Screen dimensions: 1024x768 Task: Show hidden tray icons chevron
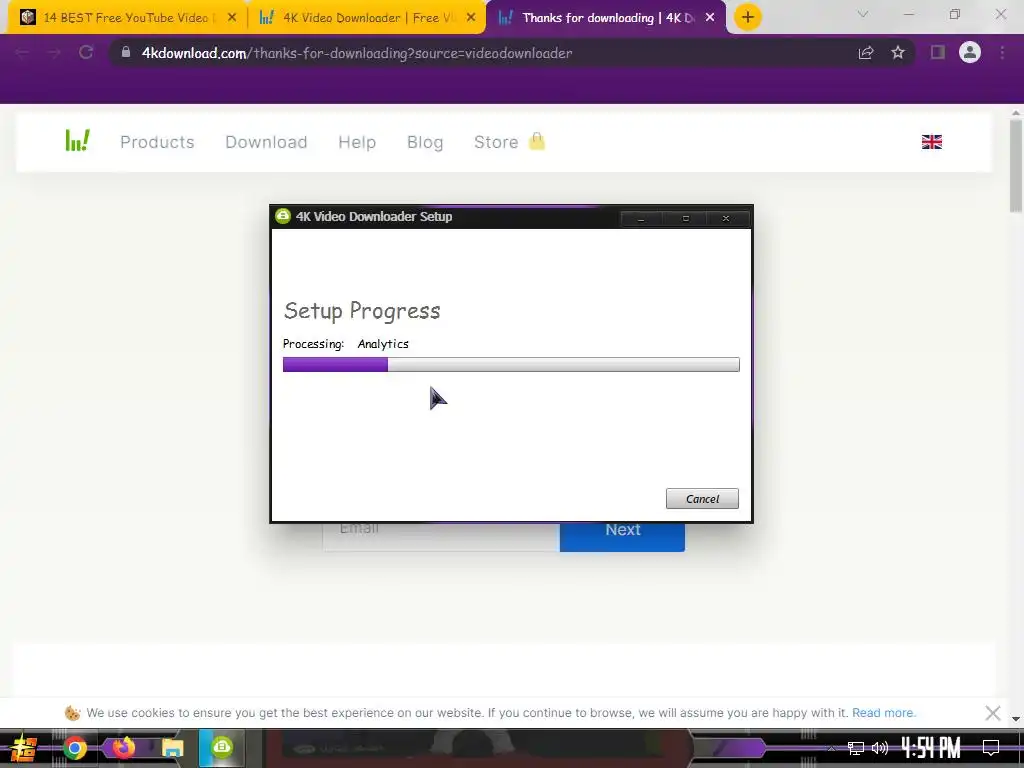[832, 748]
